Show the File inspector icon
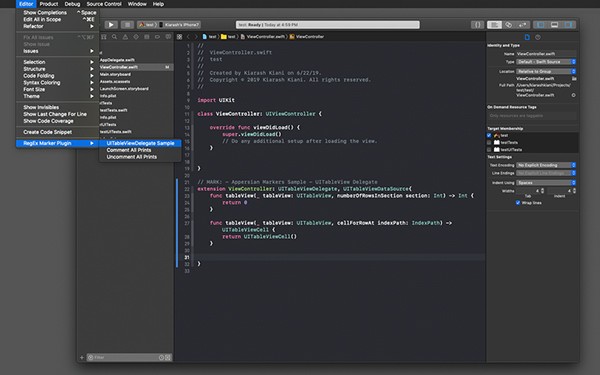Viewport: 600px width, 375px height. point(527,37)
